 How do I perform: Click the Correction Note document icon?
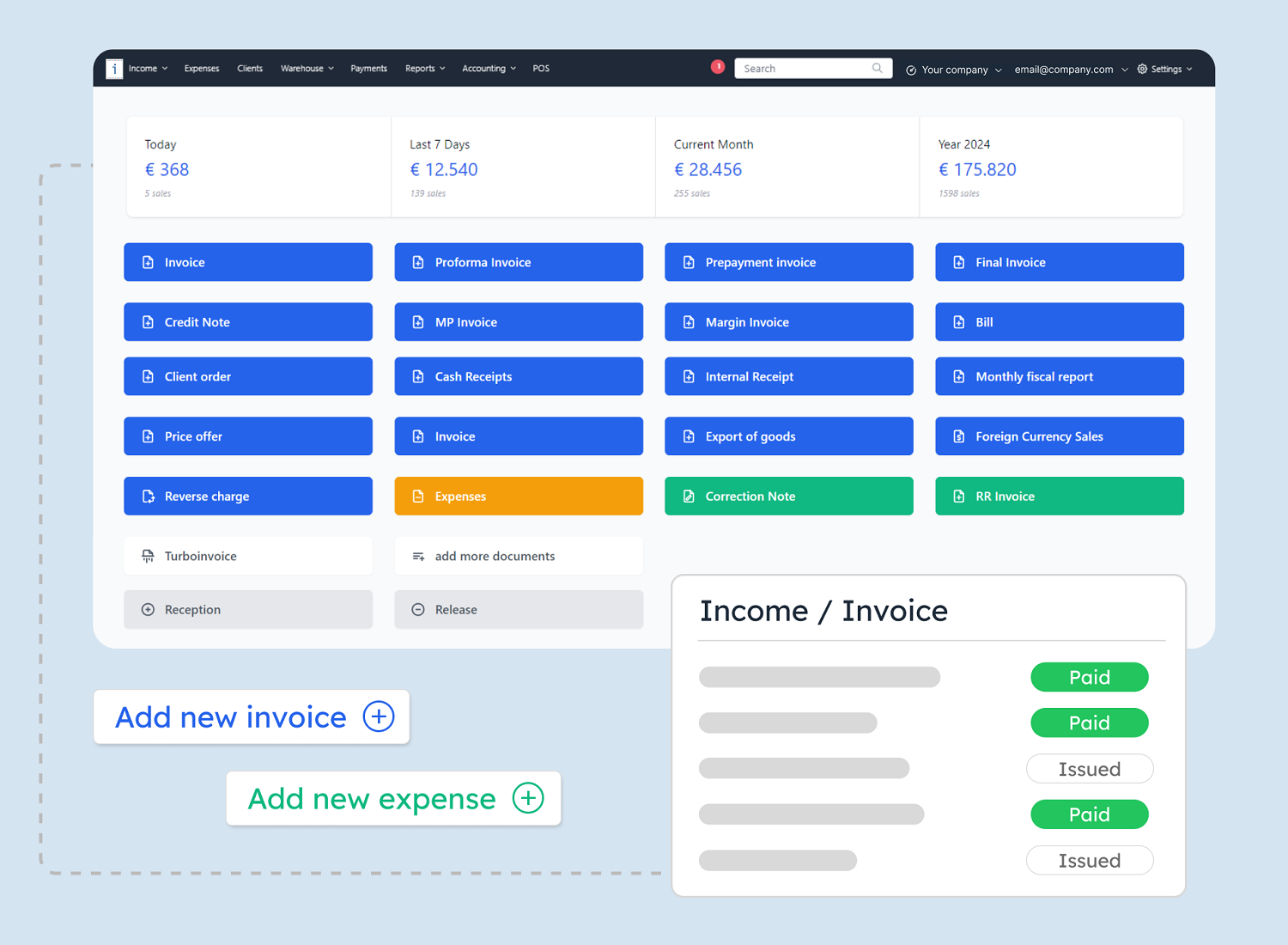[688, 496]
